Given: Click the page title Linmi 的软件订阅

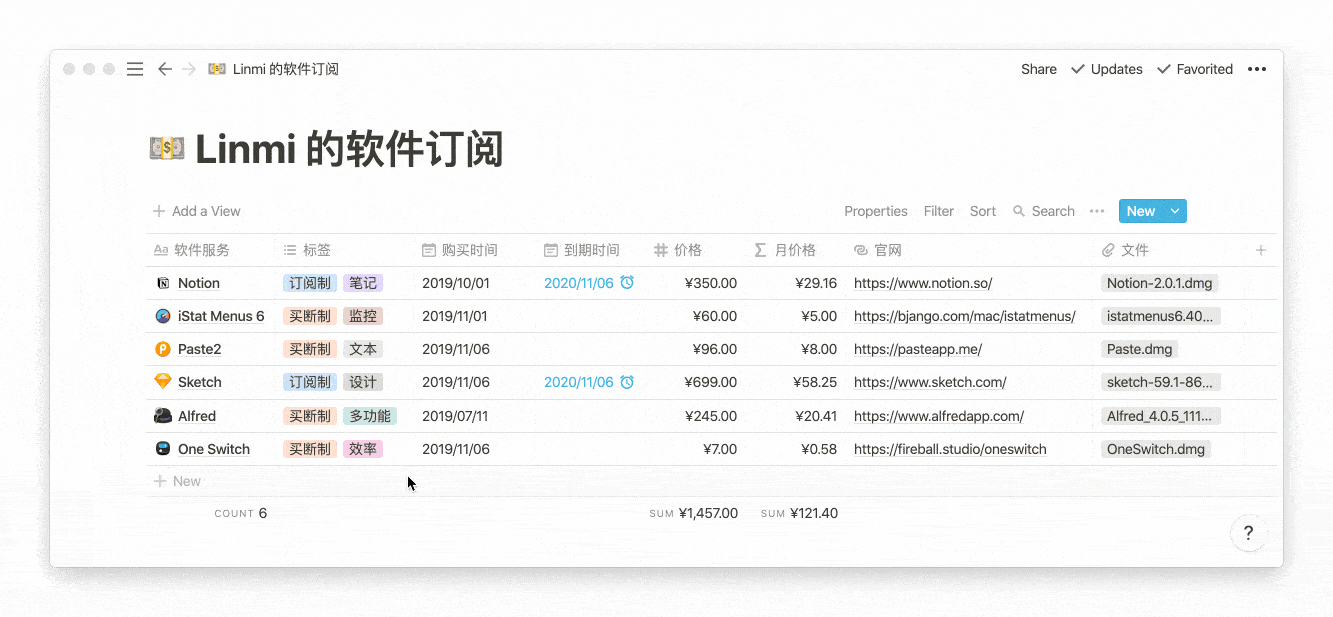Looking at the screenshot, I should [x=349, y=149].
